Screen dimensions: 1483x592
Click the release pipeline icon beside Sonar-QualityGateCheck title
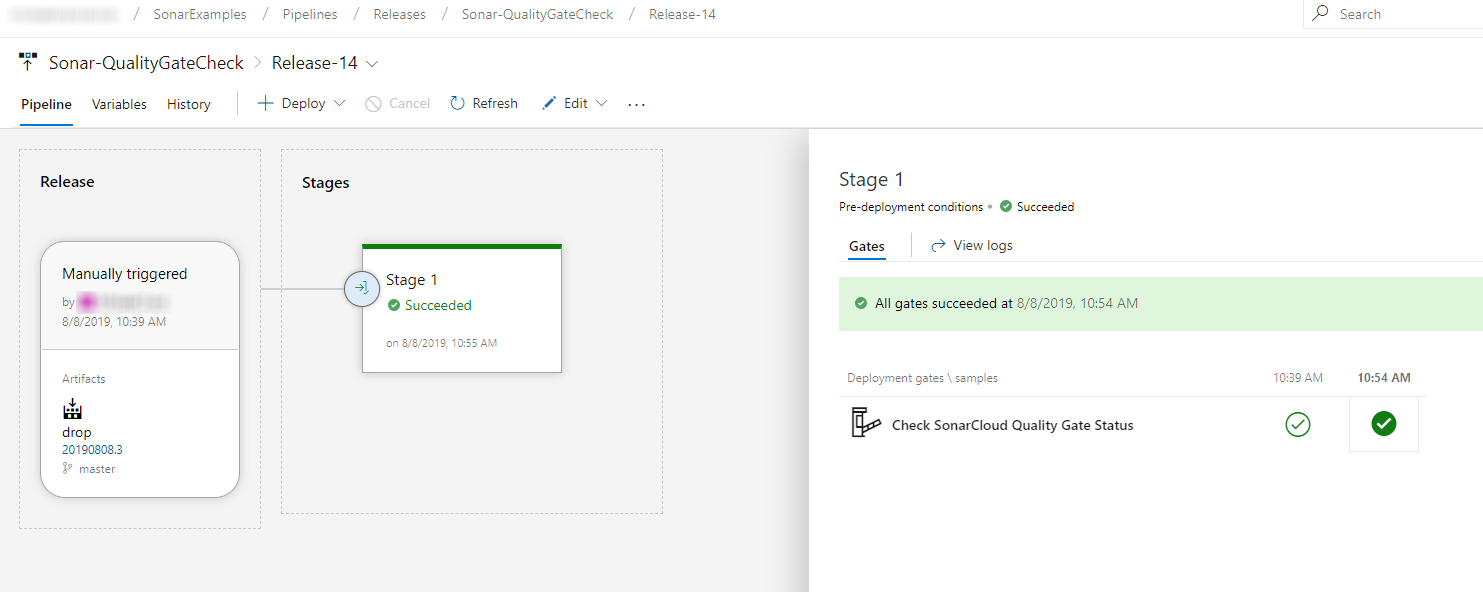click(28, 62)
